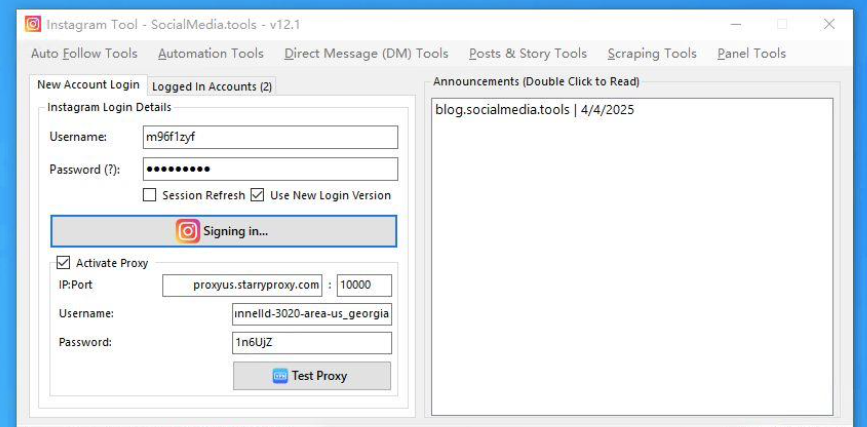Switch to Logged In Accounts (2) tab
Screen dimensions: 867x427
click(212, 87)
